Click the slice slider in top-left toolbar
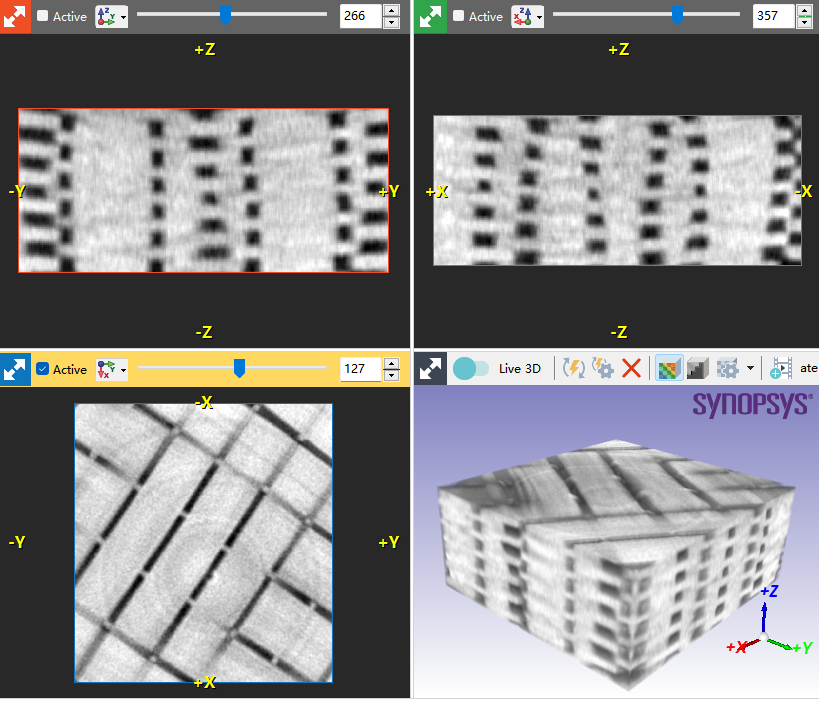819x701 pixels. point(225,16)
